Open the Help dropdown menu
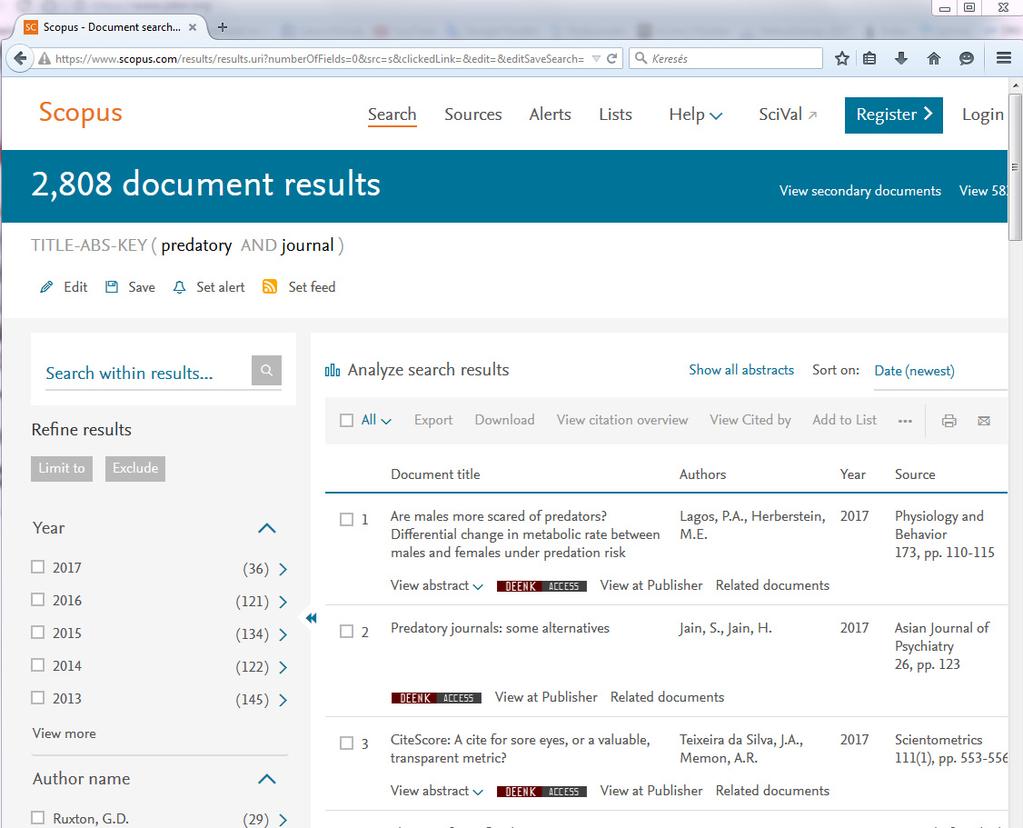The width and height of the screenshot is (1023, 828). (x=695, y=115)
